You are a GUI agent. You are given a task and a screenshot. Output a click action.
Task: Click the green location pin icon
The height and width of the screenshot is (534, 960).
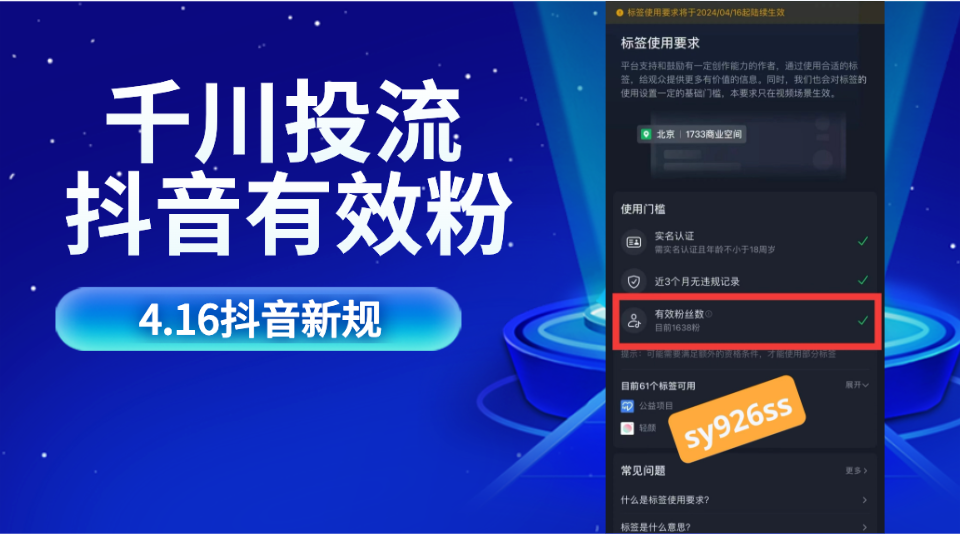point(645,134)
